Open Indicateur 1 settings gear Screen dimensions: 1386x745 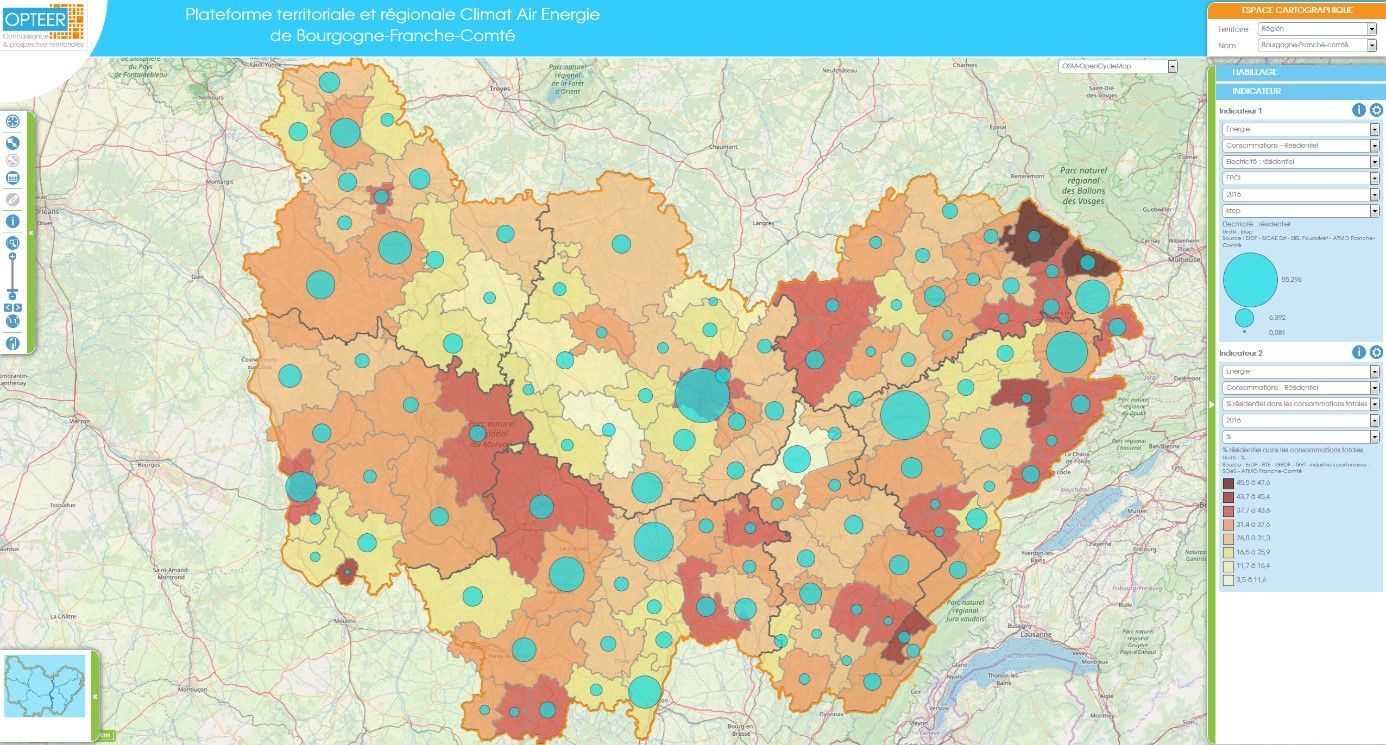[x=1376, y=110]
